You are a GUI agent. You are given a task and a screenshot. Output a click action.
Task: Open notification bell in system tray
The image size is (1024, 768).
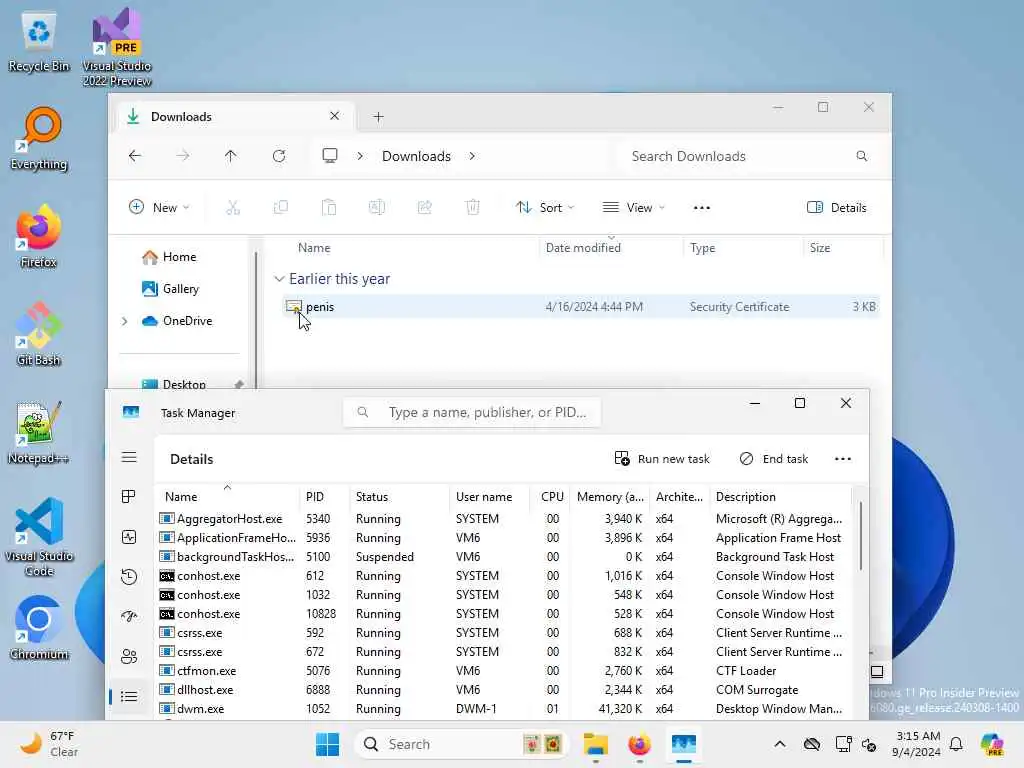pos(956,744)
